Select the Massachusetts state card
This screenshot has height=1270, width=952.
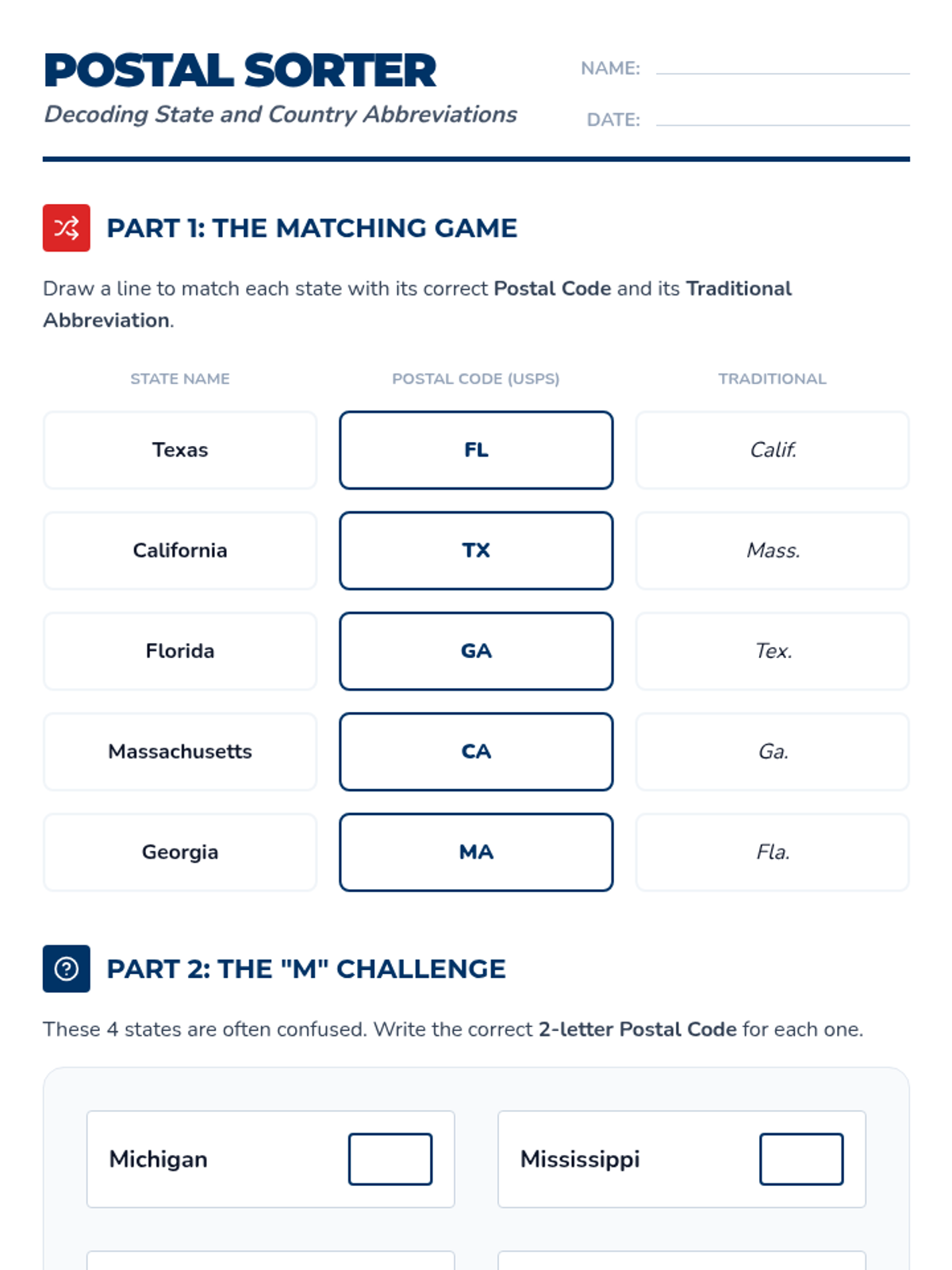180,752
